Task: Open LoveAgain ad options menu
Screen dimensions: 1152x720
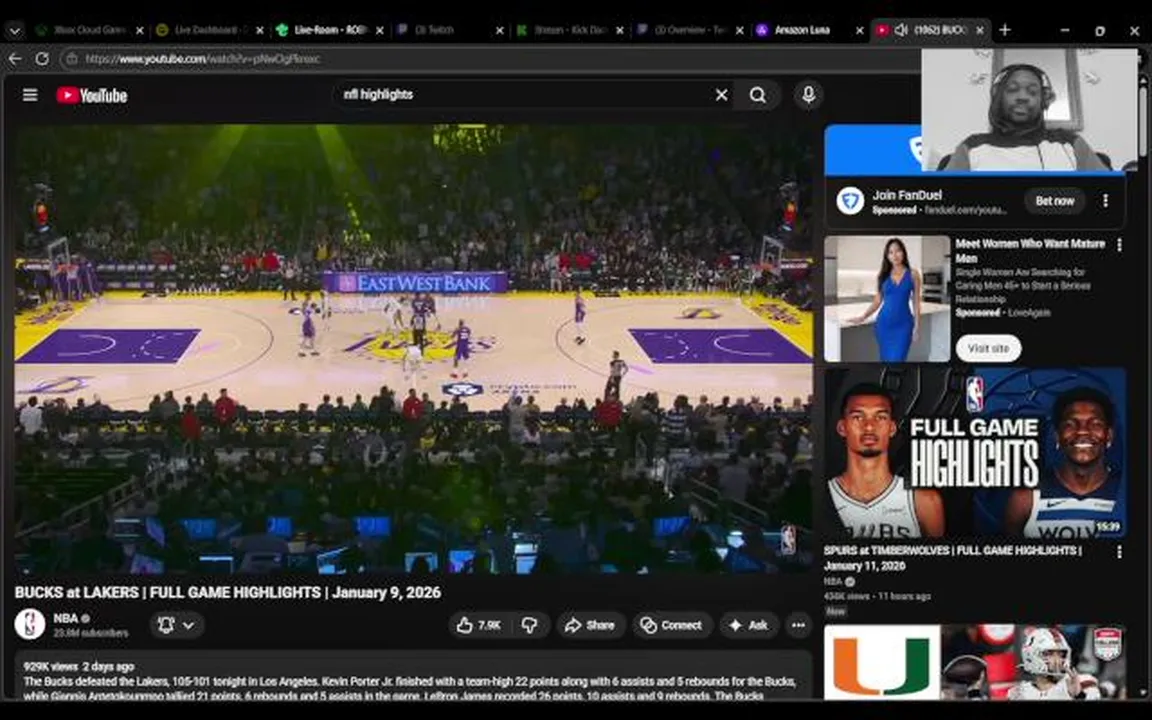Action: (x=1119, y=245)
